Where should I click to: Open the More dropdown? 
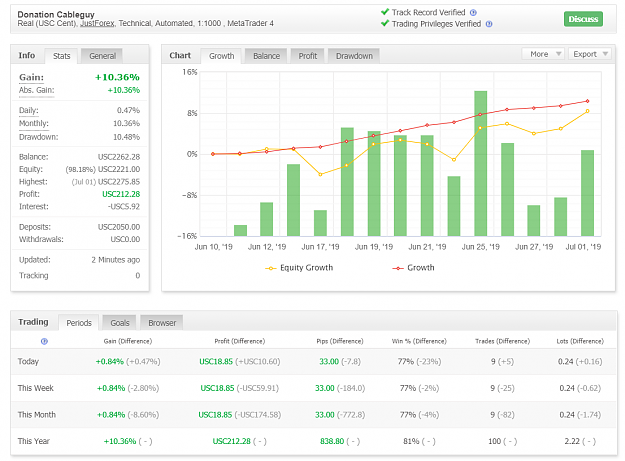[542, 54]
